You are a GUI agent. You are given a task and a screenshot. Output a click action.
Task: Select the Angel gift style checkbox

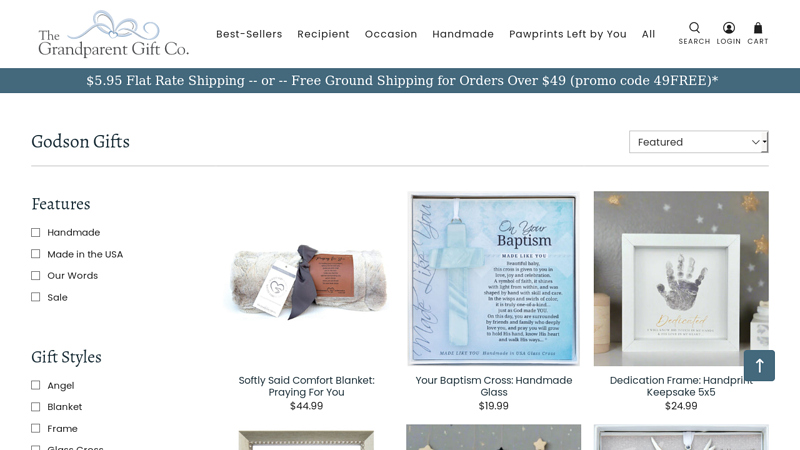pos(35,385)
